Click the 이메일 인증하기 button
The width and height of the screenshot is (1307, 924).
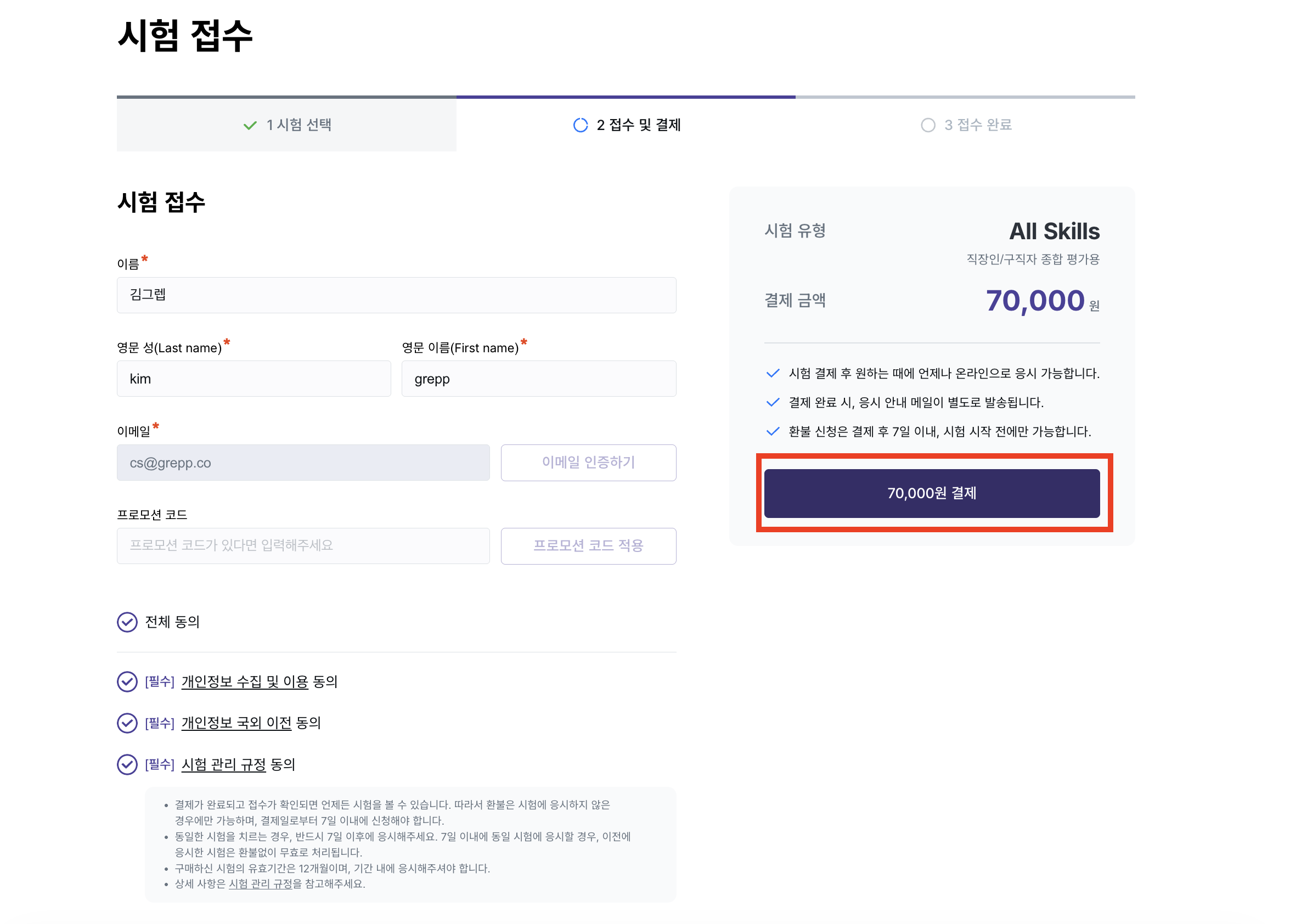pos(588,463)
